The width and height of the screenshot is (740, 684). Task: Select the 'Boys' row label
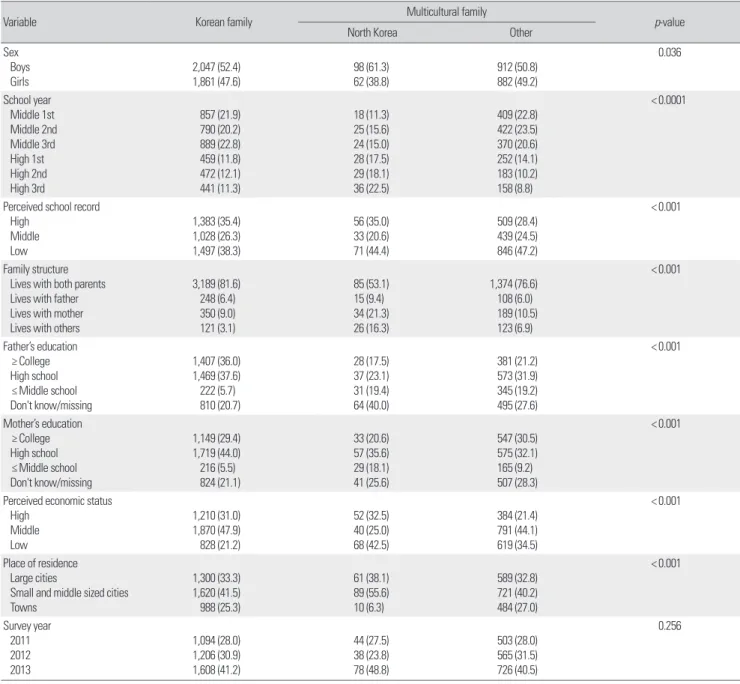(x=20, y=67)
